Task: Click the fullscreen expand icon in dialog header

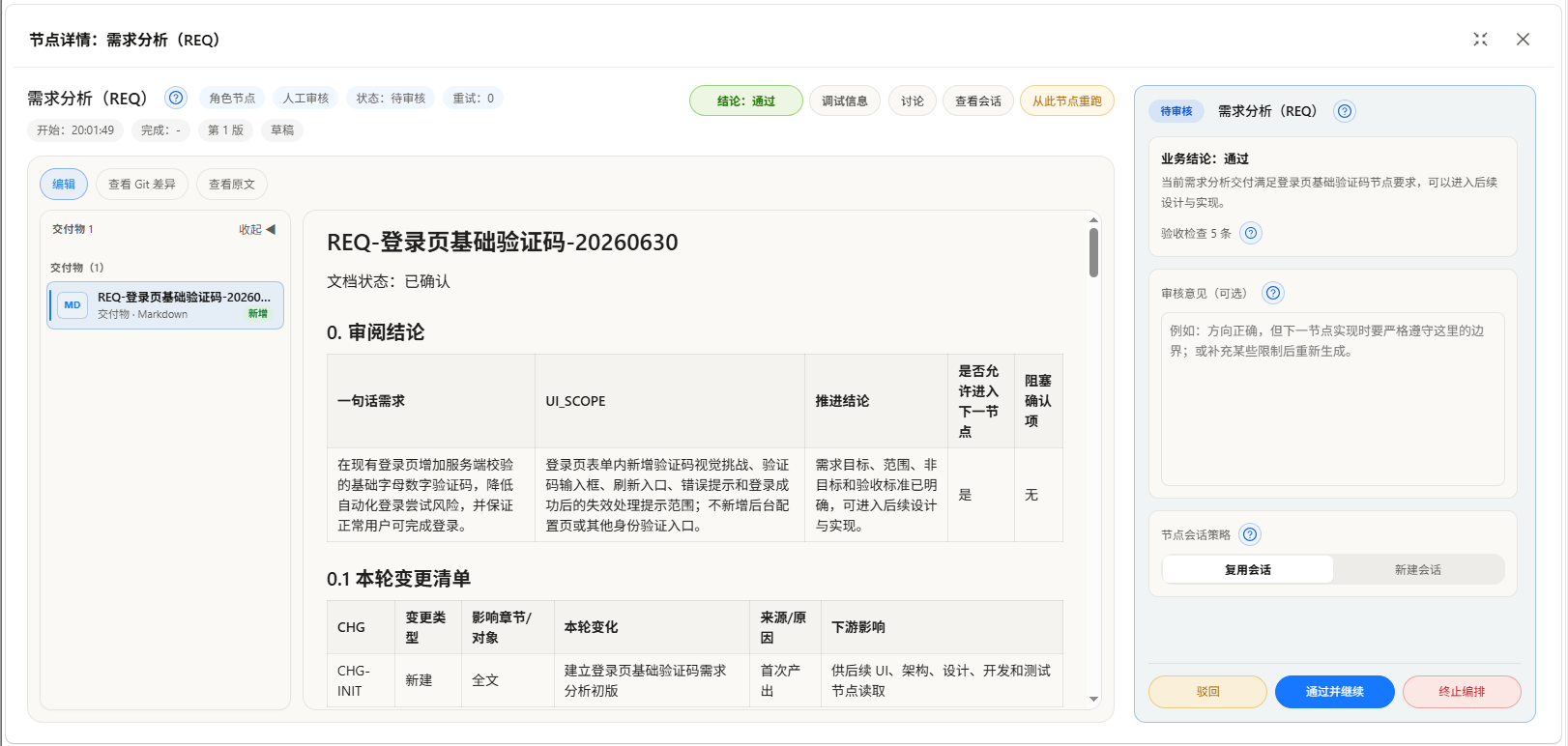Action: pyautogui.click(x=1480, y=40)
